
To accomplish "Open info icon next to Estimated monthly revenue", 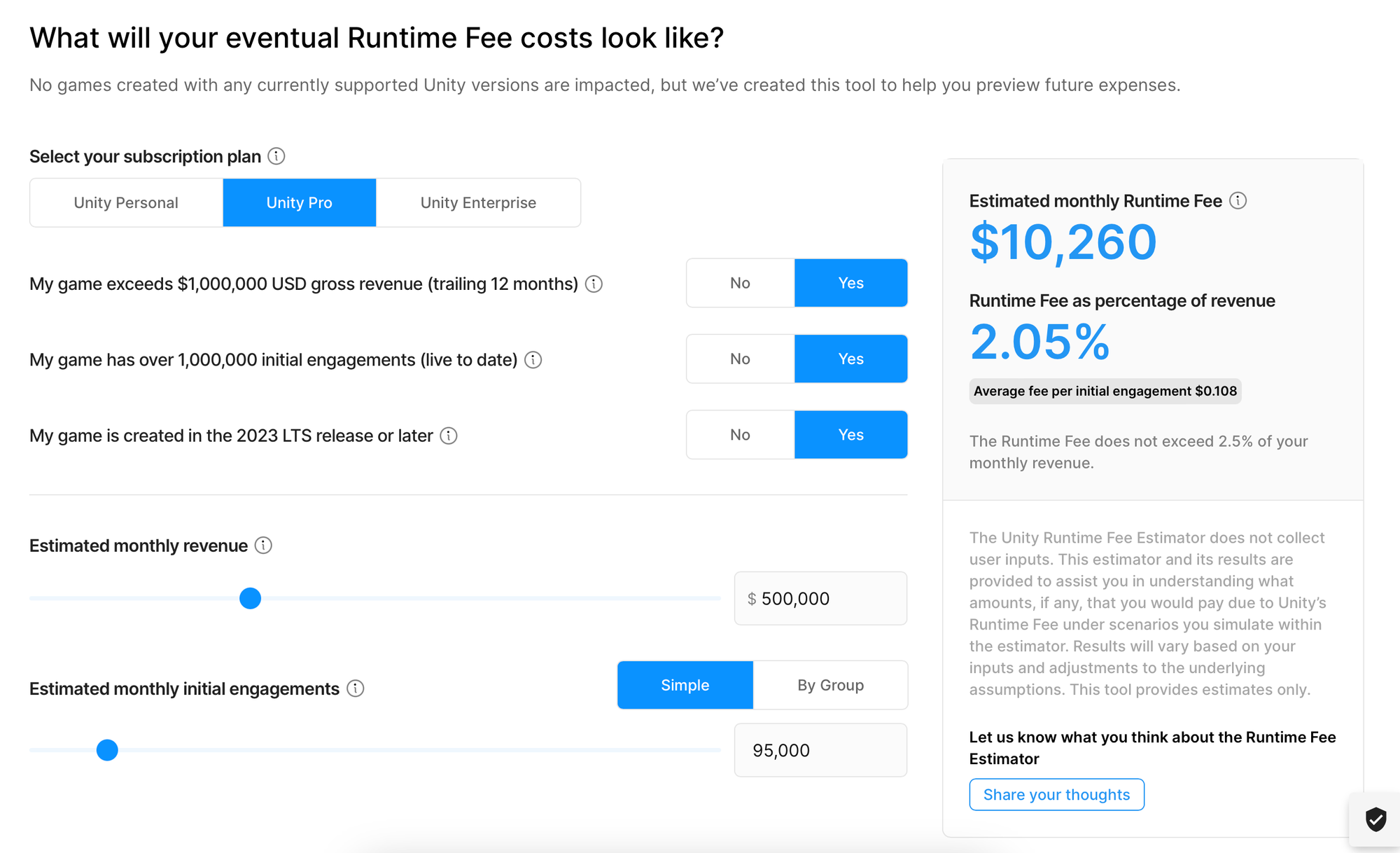I will pos(263,546).
